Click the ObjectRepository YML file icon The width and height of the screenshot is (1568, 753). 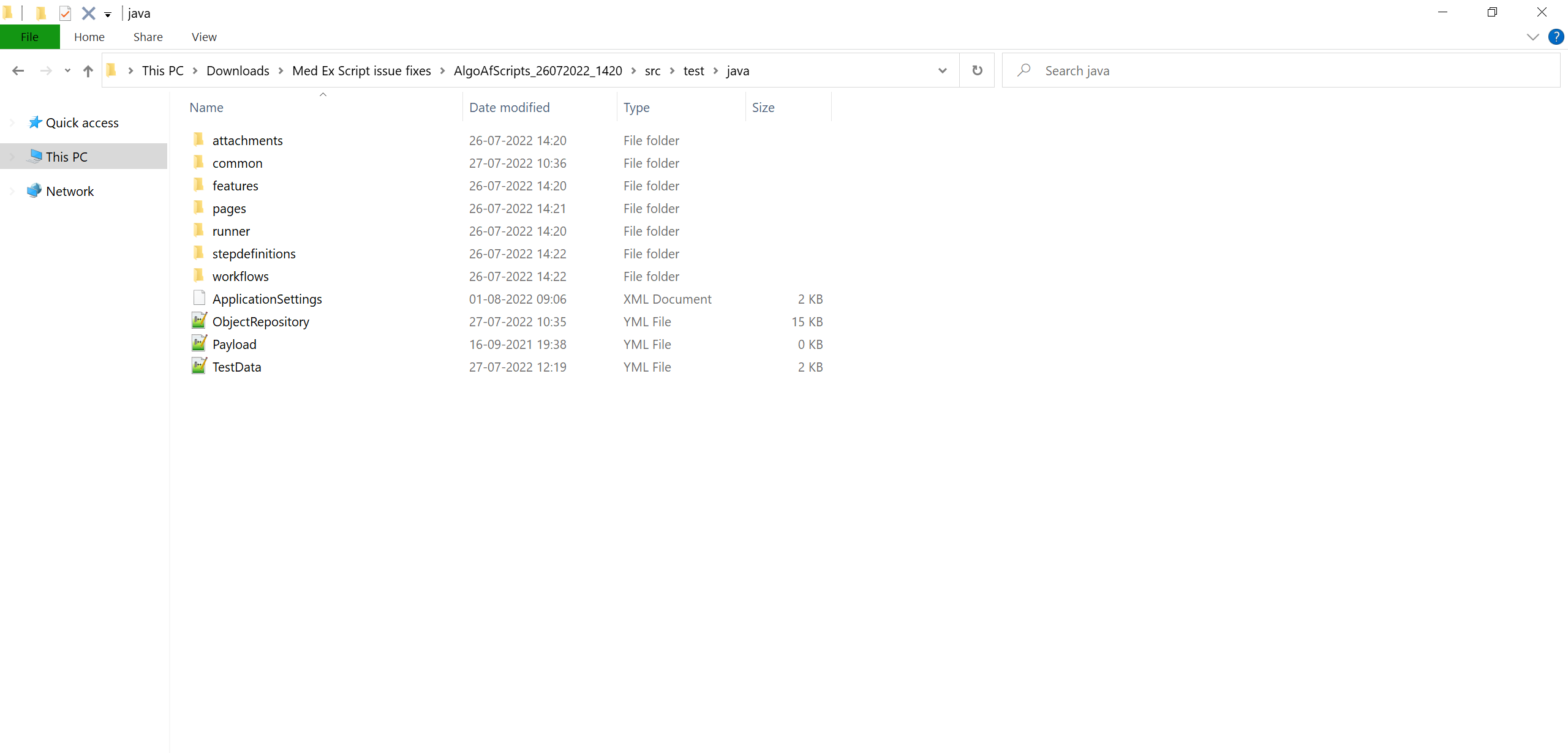[199, 321]
